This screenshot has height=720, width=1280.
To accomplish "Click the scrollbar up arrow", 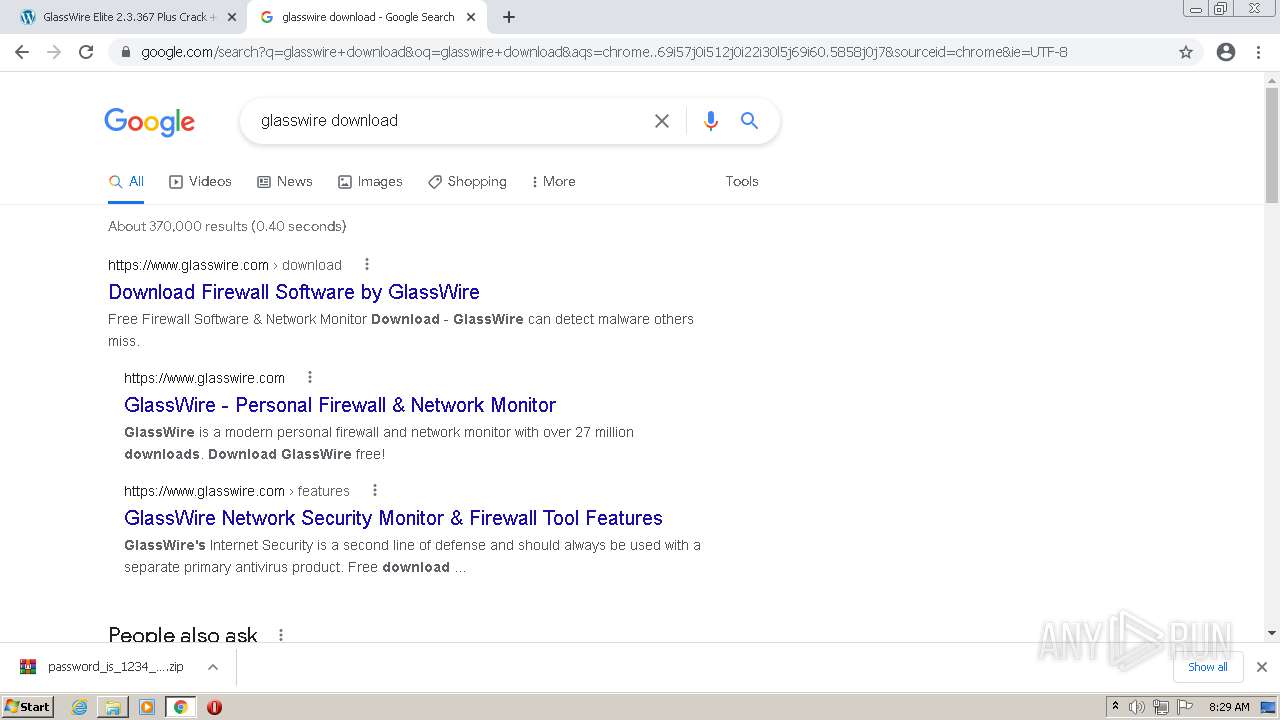I will tap(1272, 80).
